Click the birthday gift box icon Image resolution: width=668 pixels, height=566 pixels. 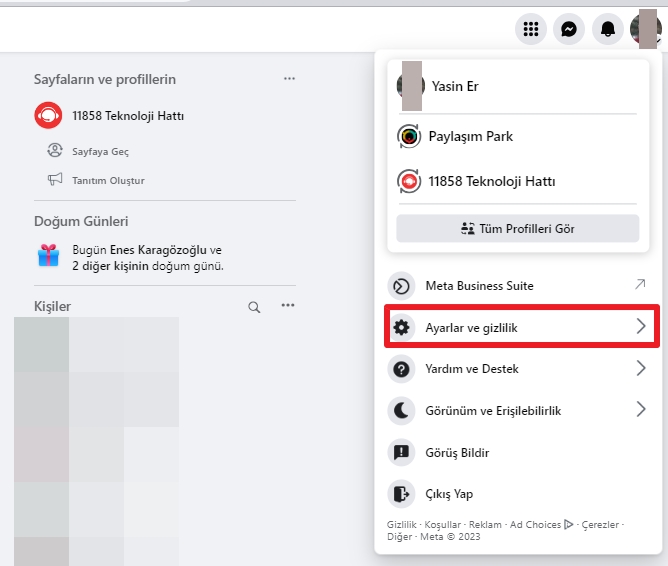coord(48,256)
